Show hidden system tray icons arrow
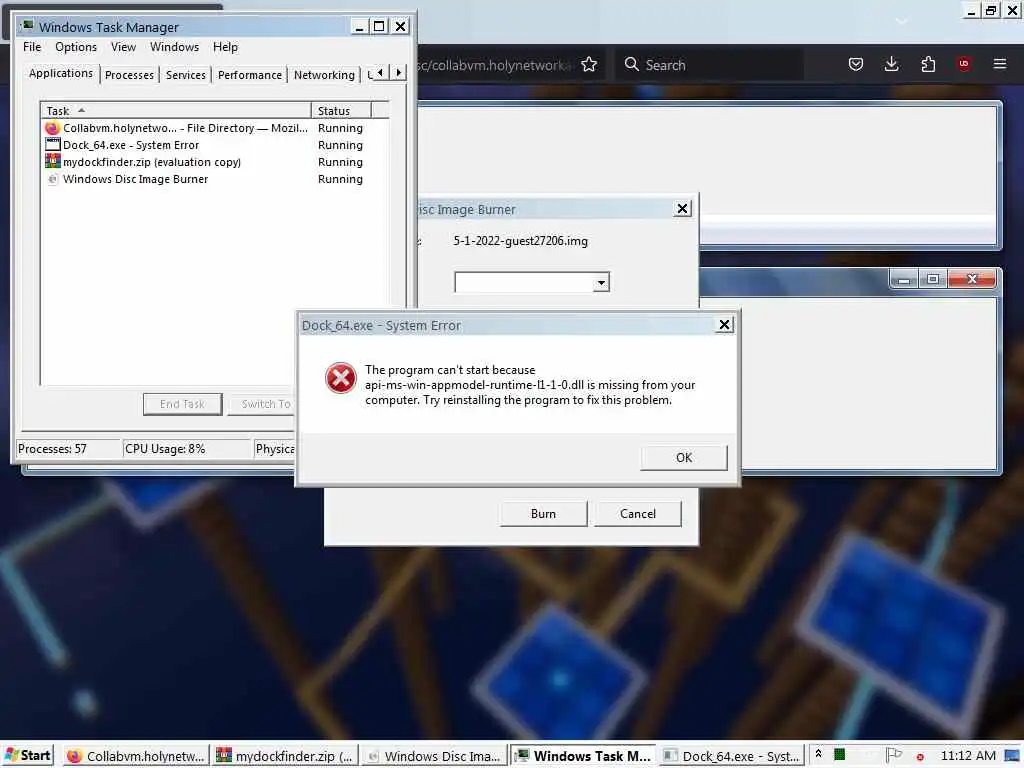This screenshot has width=1024, height=768. click(818, 754)
